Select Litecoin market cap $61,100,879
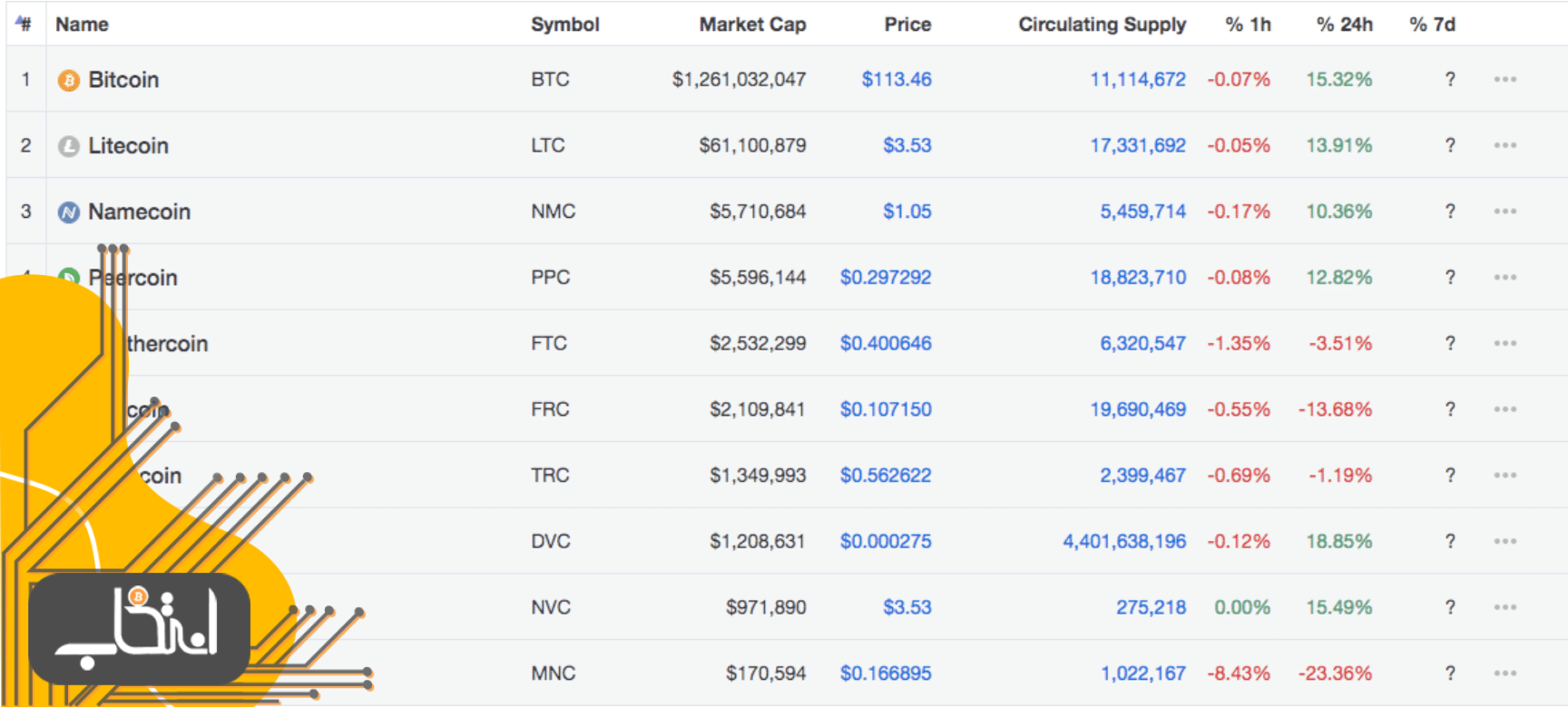Viewport: 1568px width, 708px height. 752,145
